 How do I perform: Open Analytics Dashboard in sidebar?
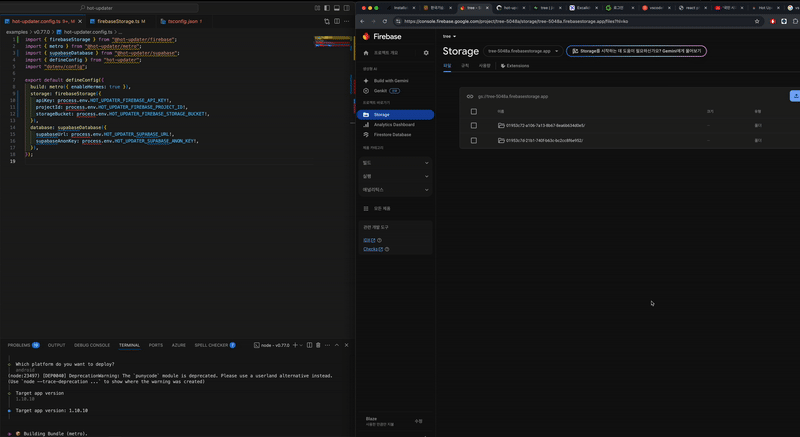389,124
